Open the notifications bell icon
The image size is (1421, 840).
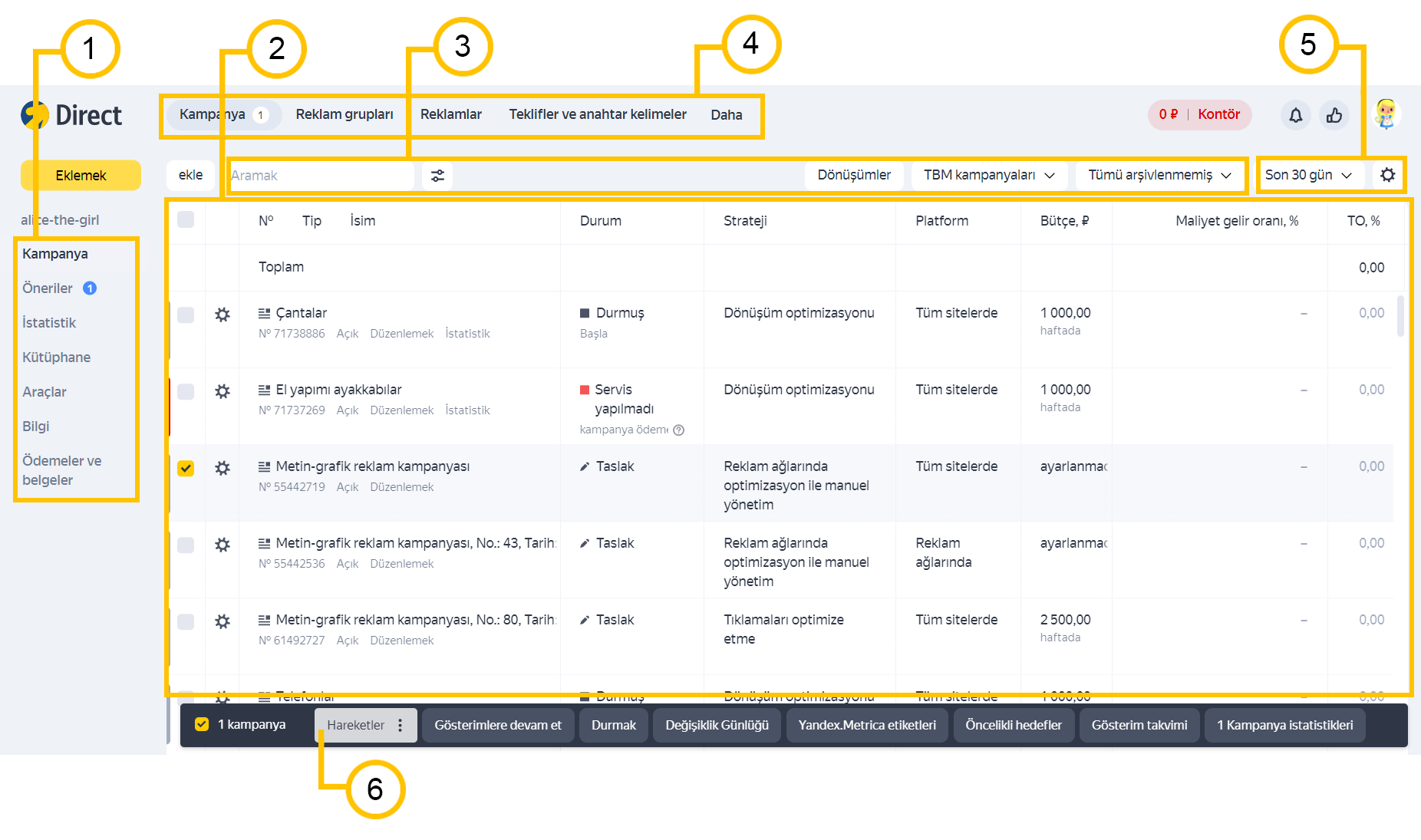(1295, 115)
